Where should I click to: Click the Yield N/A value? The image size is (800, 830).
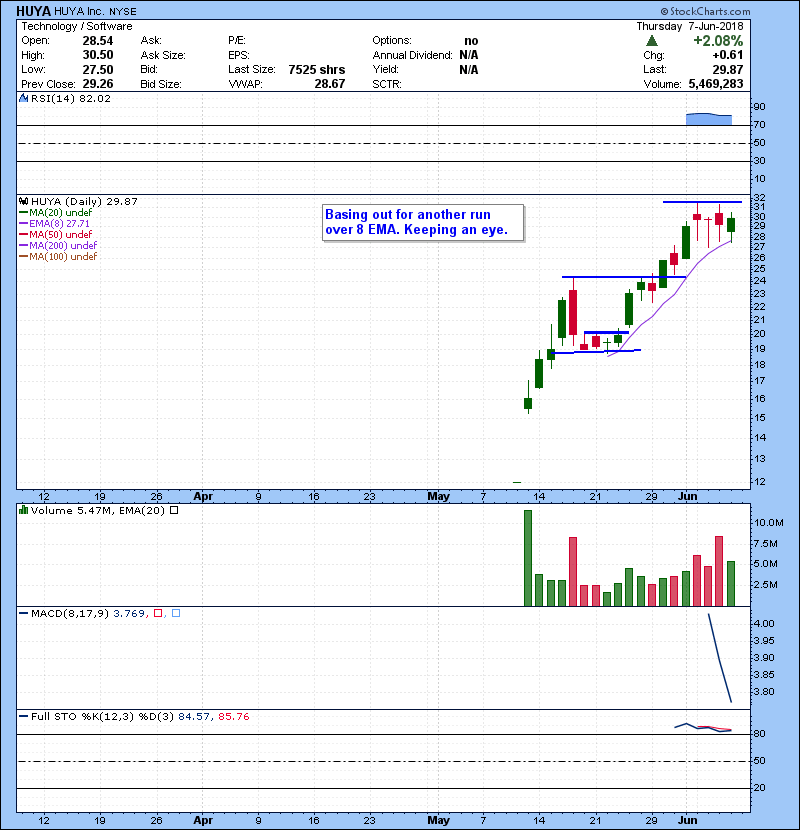(x=469, y=70)
